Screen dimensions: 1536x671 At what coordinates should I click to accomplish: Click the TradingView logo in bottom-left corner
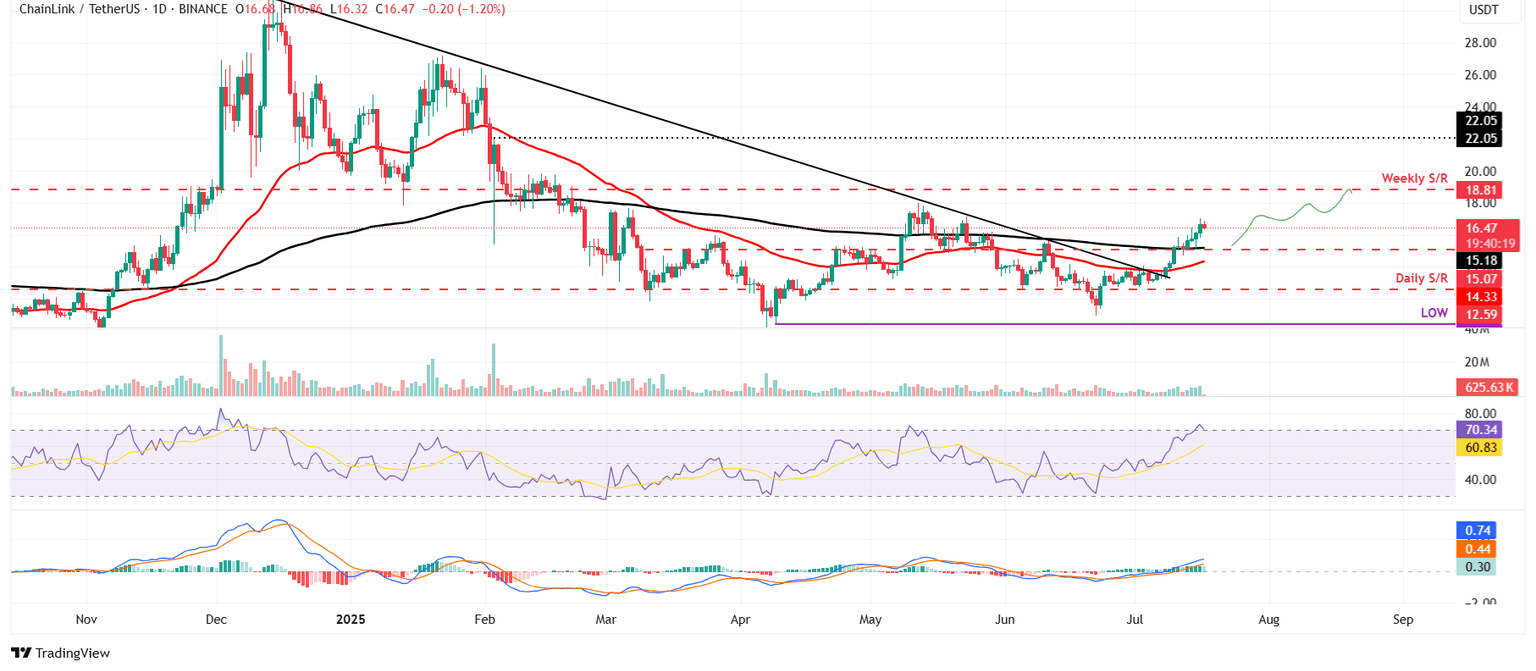click(x=60, y=653)
